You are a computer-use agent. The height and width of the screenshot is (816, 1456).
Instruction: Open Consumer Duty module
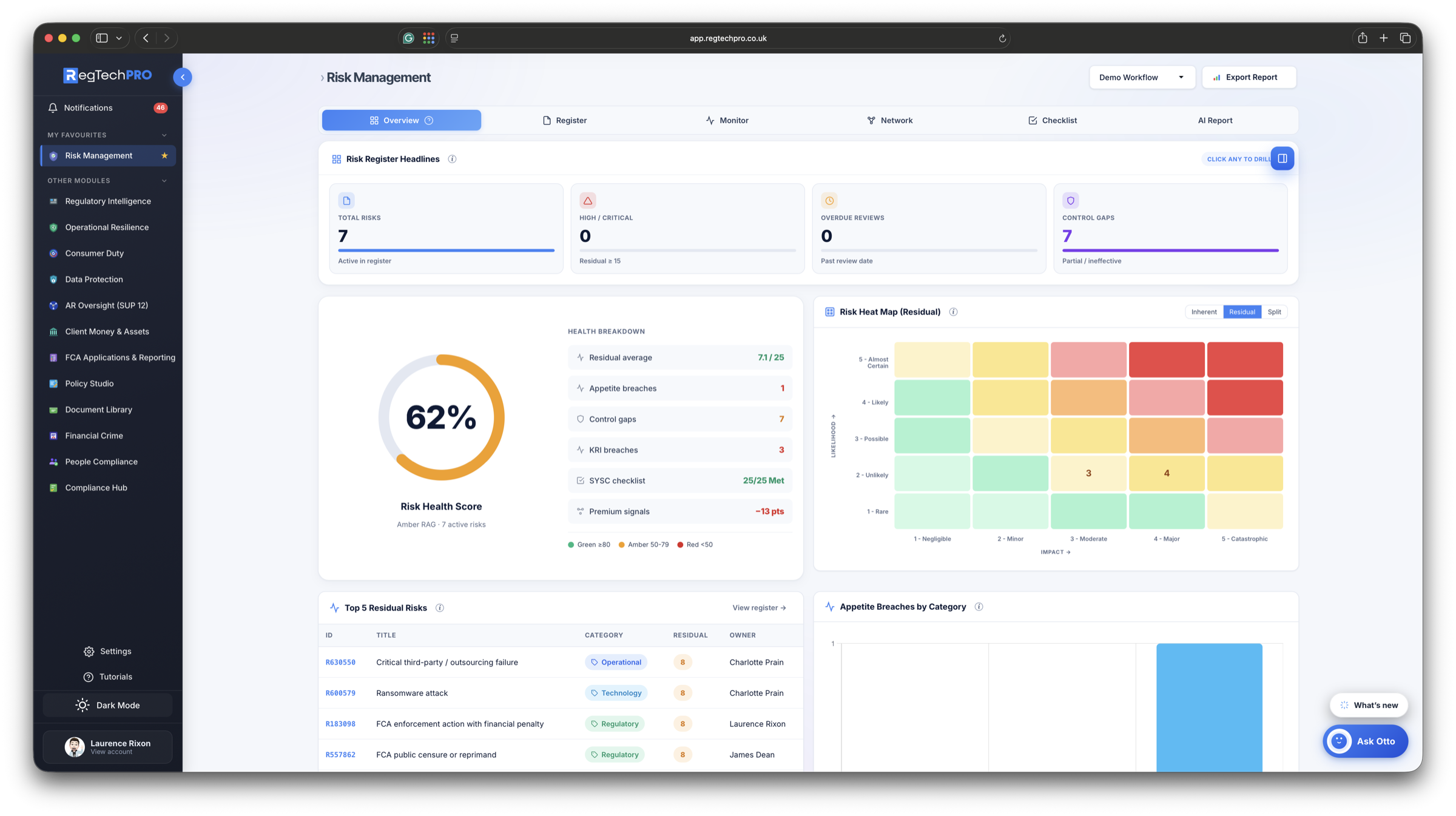tap(108, 254)
